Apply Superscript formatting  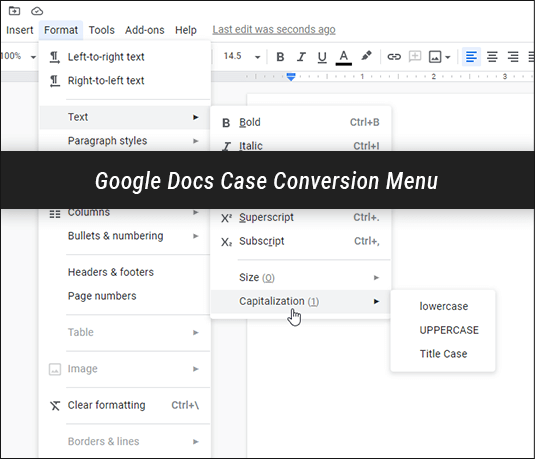click(x=301, y=217)
